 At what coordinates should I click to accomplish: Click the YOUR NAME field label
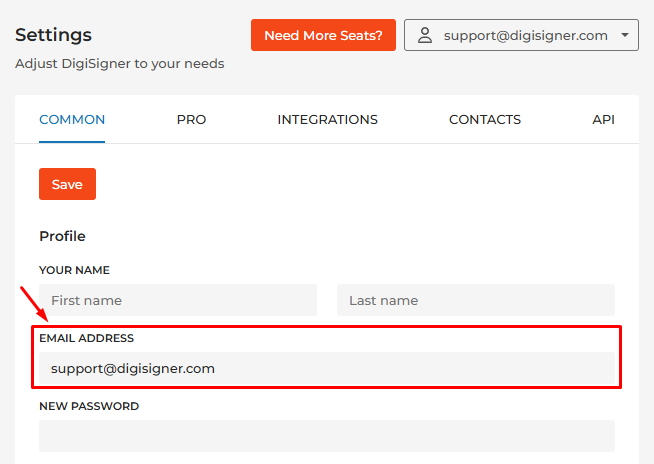tap(74, 270)
